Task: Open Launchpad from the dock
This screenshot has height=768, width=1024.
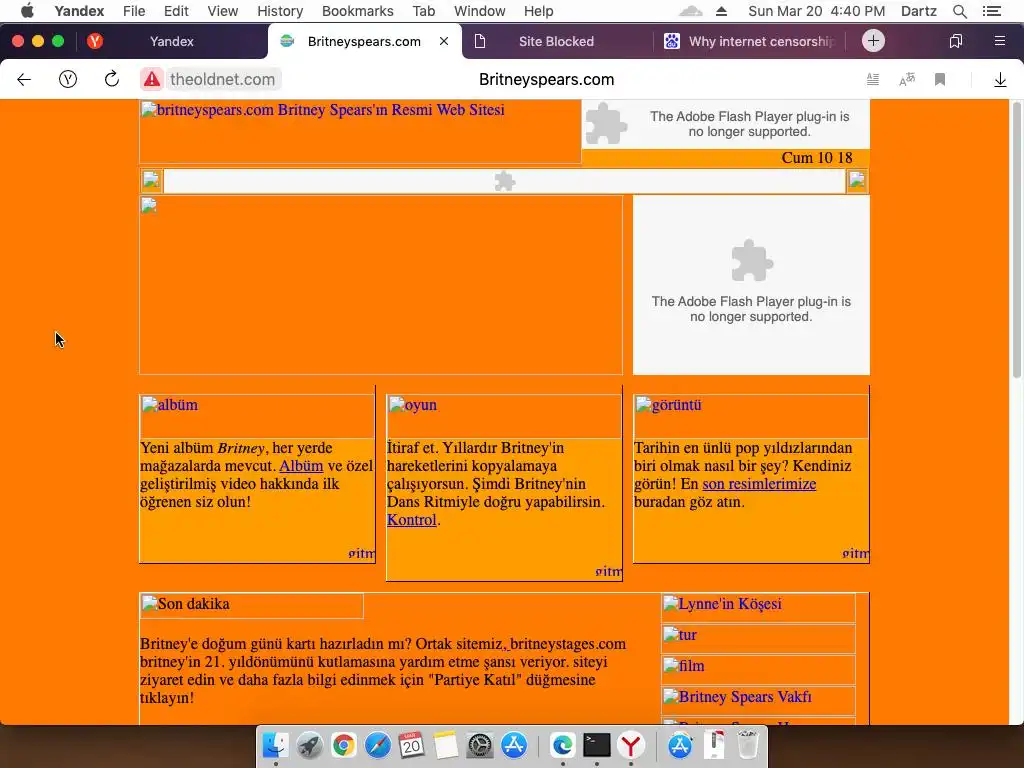Action: [x=310, y=745]
